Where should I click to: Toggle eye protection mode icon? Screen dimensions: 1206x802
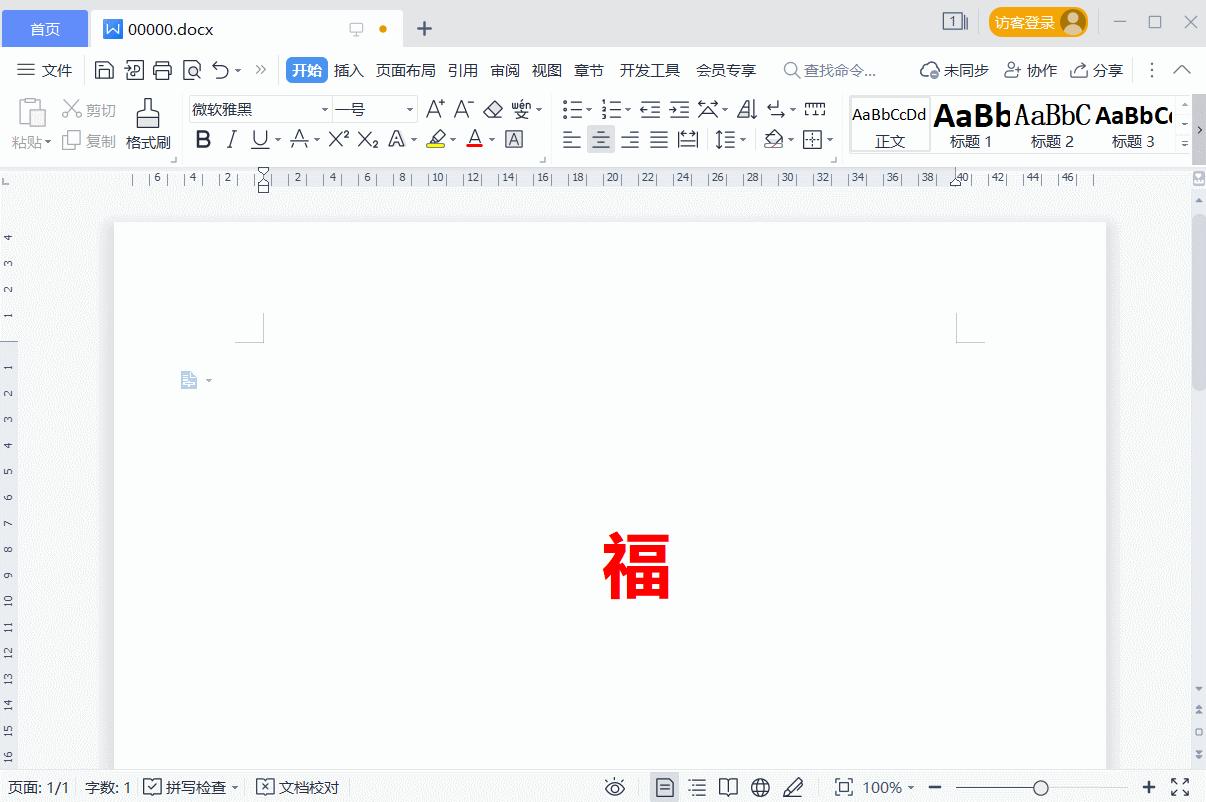pyautogui.click(x=615, y=788)
